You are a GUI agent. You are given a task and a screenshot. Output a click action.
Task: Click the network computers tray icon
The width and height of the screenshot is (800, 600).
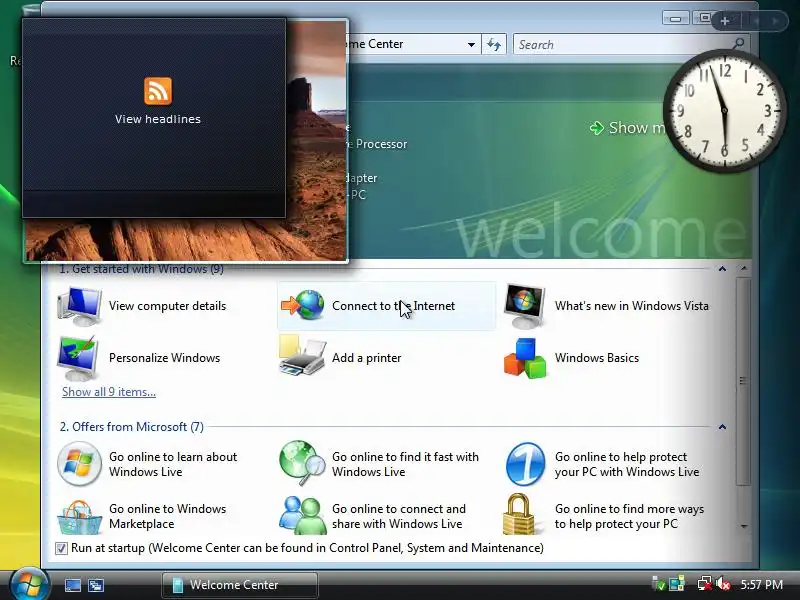tap(677, 584)
